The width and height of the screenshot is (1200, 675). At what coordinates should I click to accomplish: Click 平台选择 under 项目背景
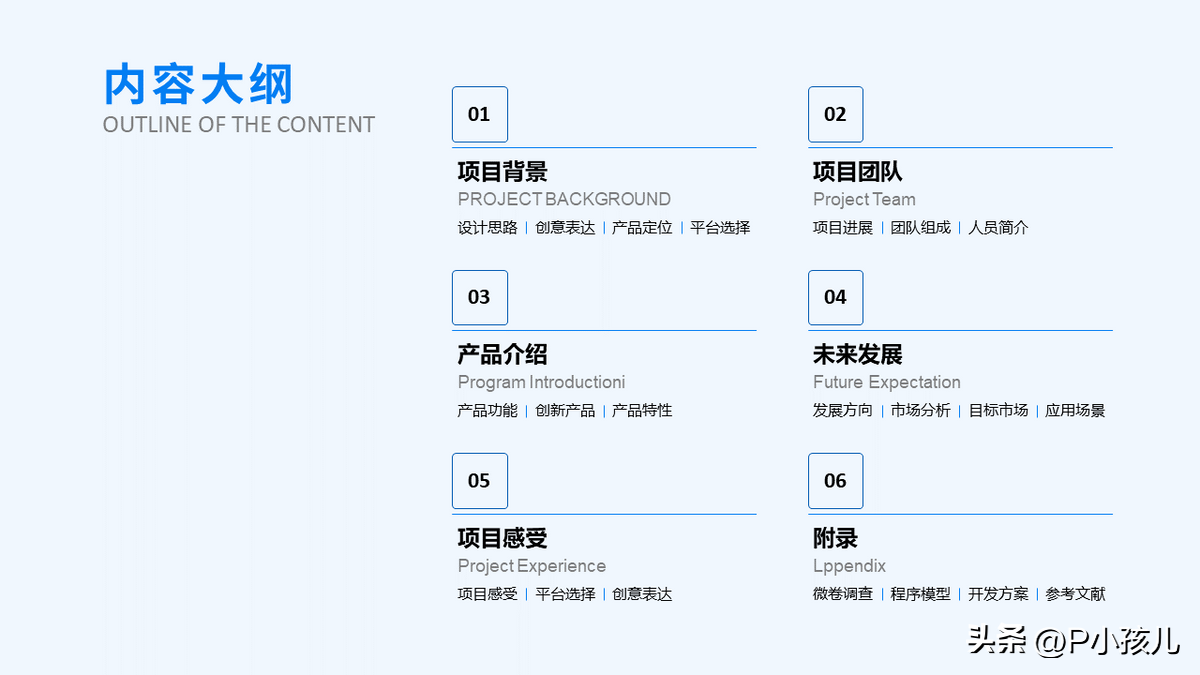click(x=720, y=227)
